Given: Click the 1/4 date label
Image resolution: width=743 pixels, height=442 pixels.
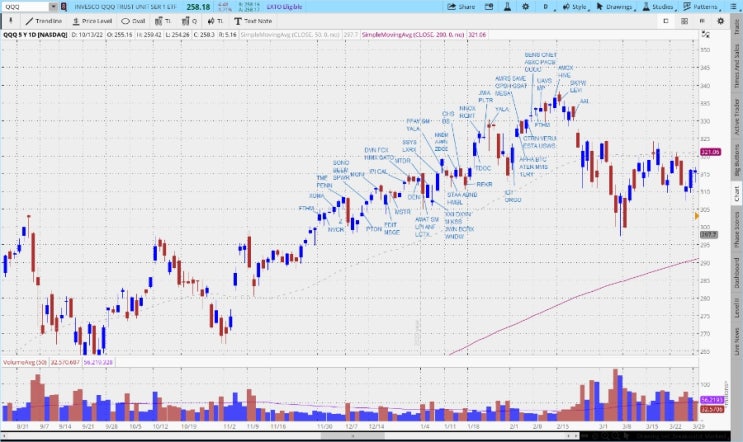Looking at the screenshot, I should (425, 426).
